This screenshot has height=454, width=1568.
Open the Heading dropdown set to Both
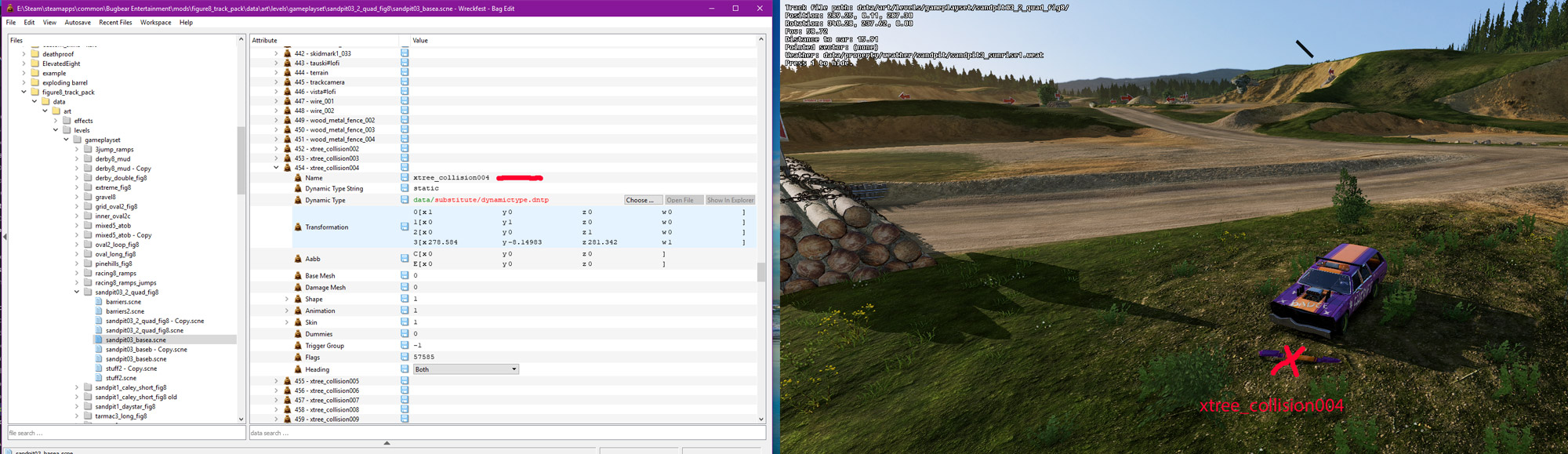click(466, 369)
